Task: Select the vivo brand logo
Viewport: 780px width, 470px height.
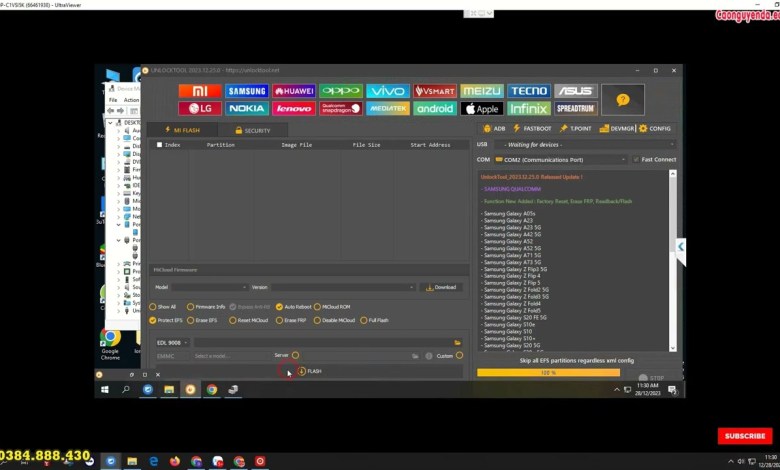Action: click(x=388, y=91)
